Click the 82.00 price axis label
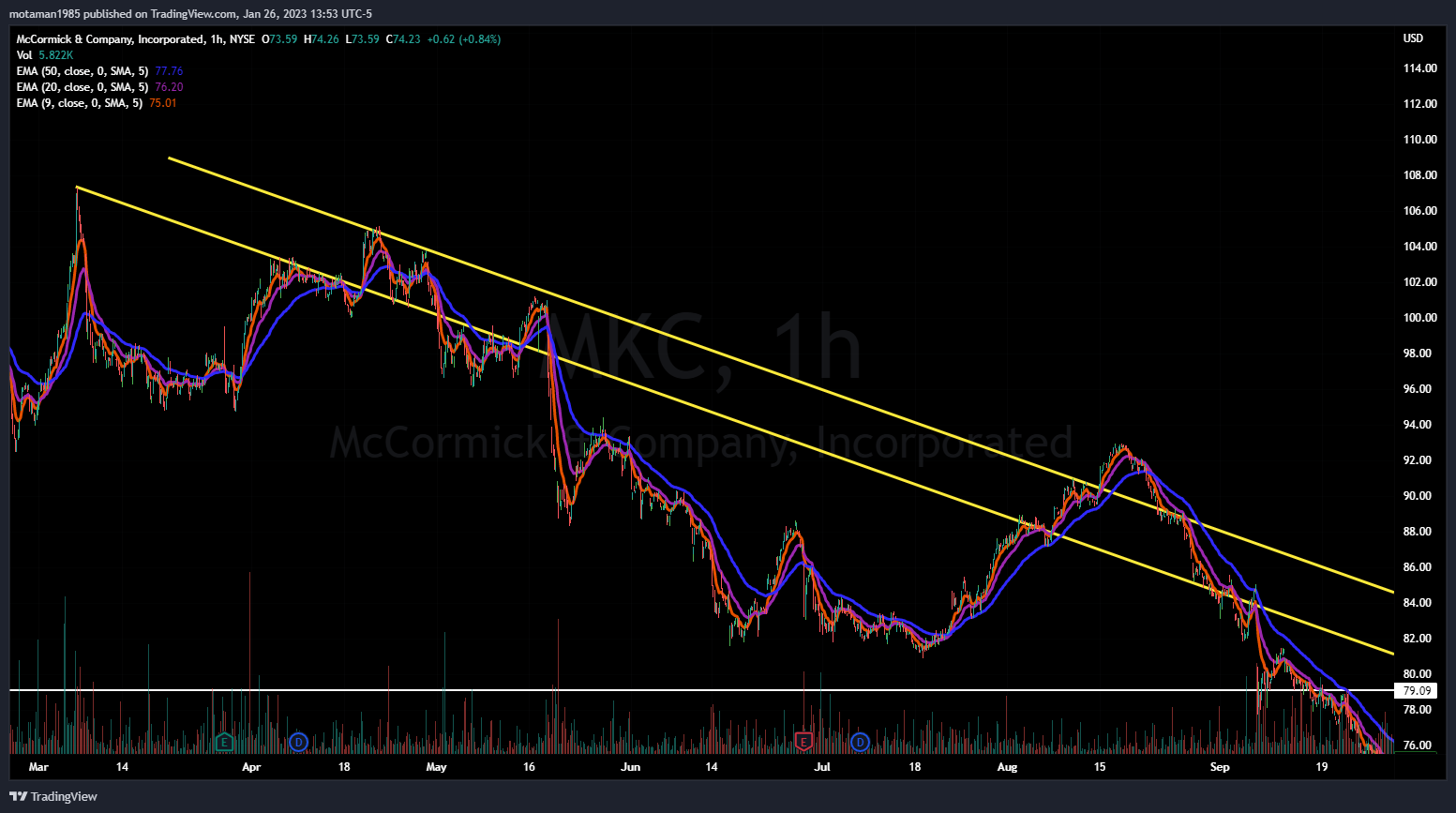1456x813 pixels. click(1417, 639)
